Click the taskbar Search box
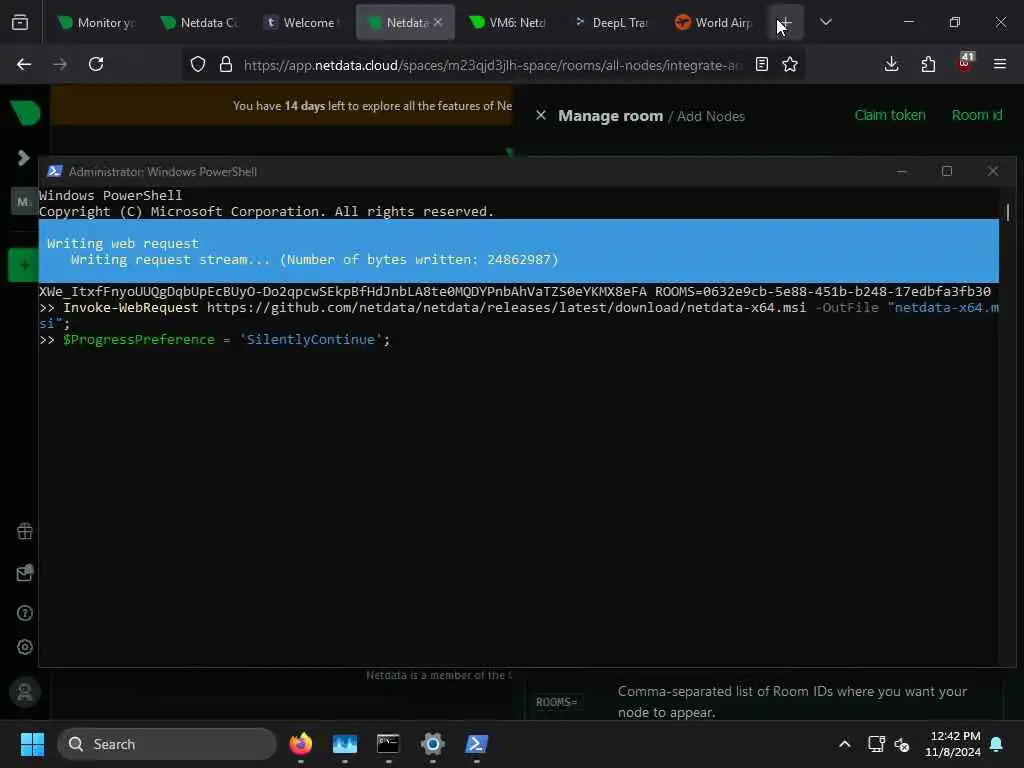This screenshot has width=1024, height=768. point(167,744)
